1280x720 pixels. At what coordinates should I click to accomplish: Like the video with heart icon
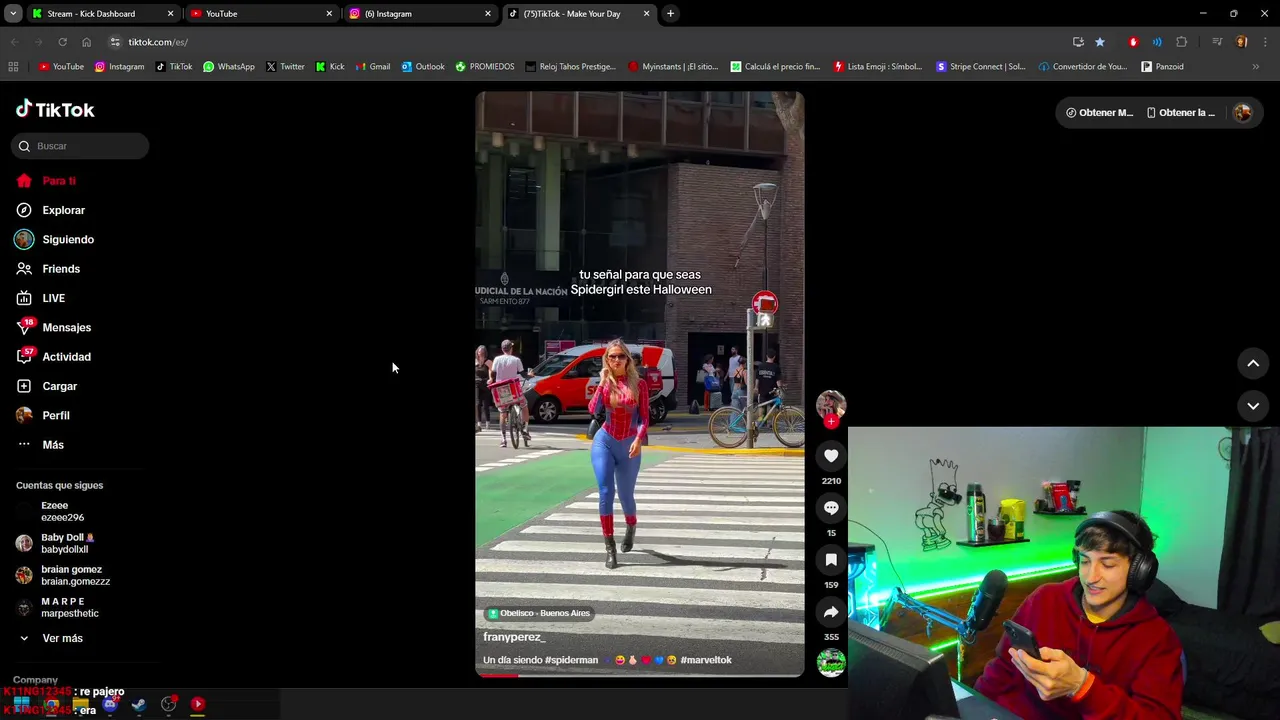[x=831, y=456]
